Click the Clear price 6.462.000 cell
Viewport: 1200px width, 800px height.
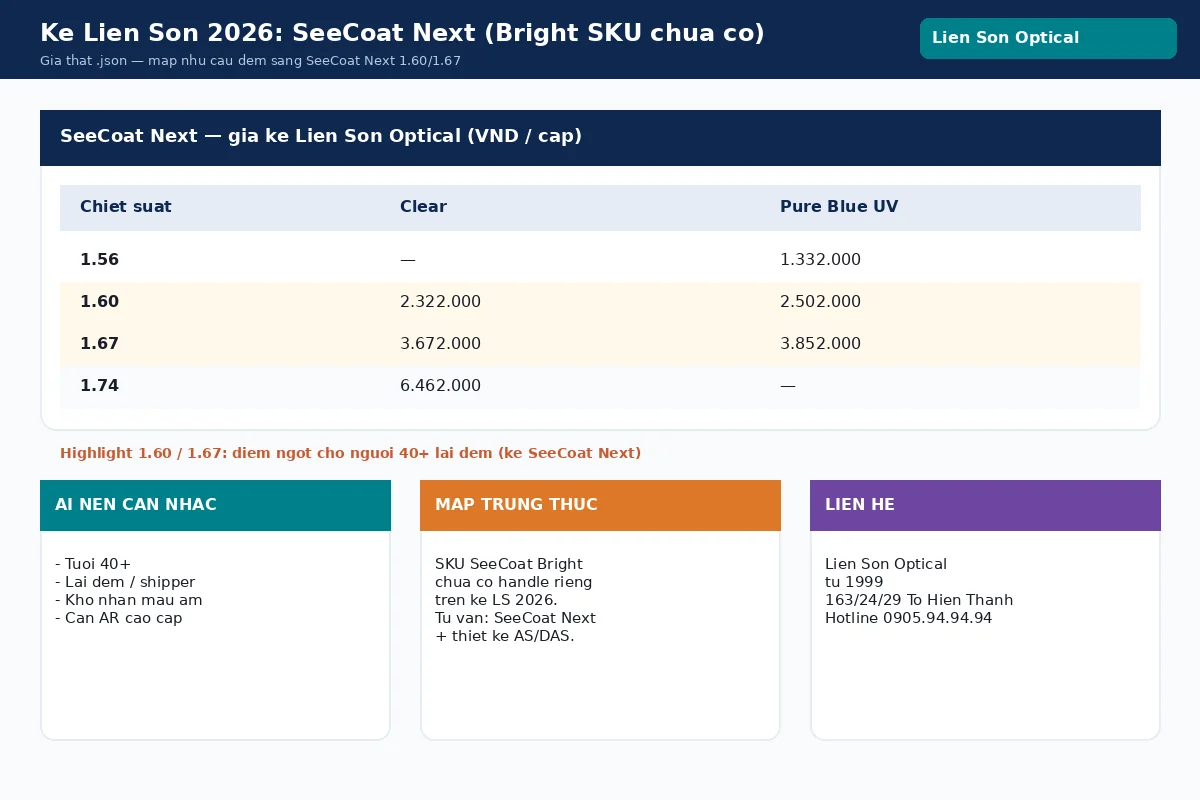coord(440,386)
